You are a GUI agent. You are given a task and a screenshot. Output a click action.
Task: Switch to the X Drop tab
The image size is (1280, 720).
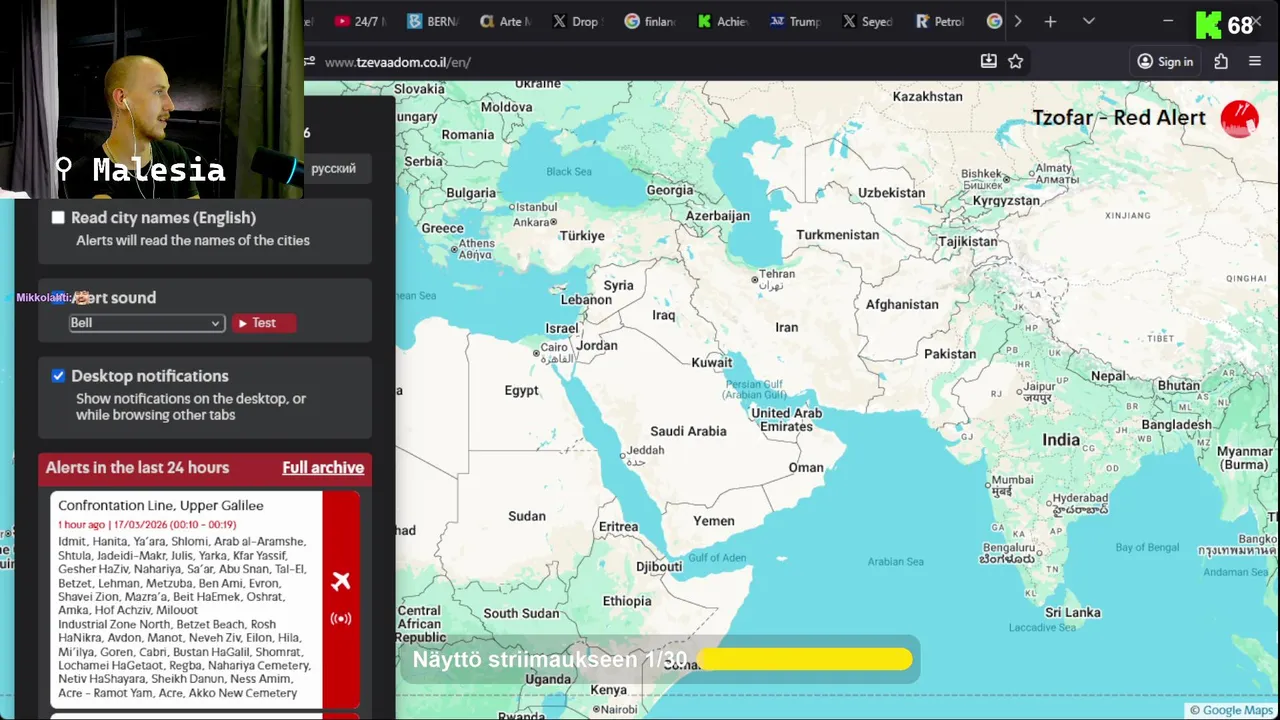[577, 21]
